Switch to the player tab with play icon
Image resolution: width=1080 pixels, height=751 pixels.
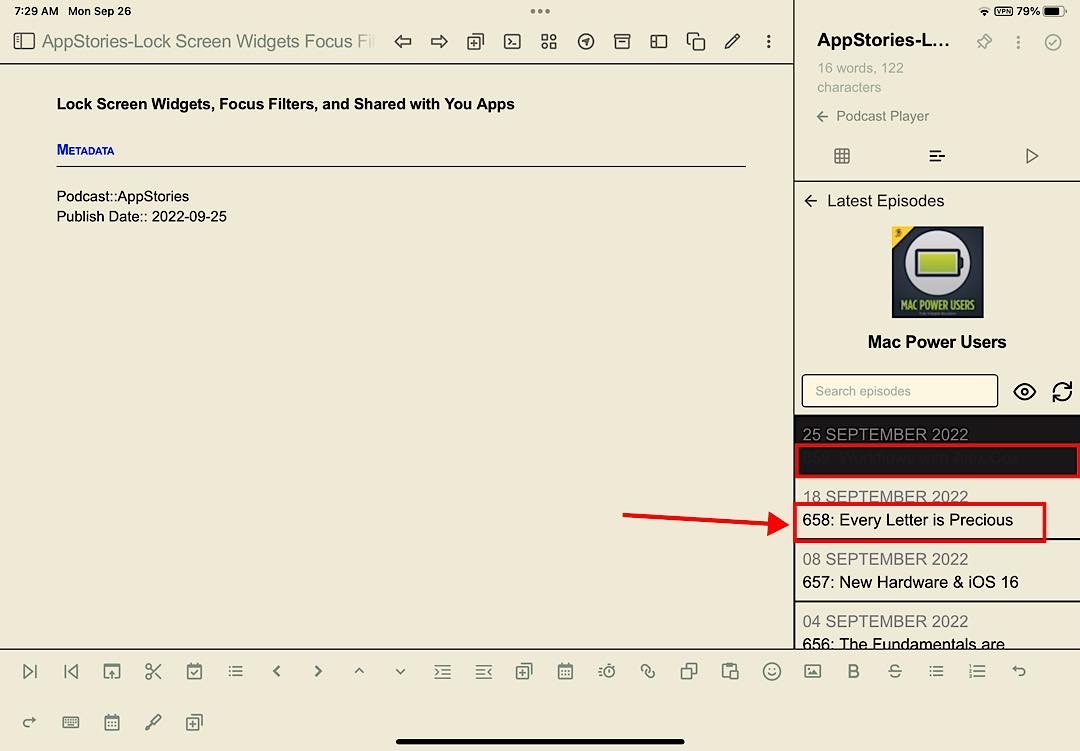pos(1031,156)
